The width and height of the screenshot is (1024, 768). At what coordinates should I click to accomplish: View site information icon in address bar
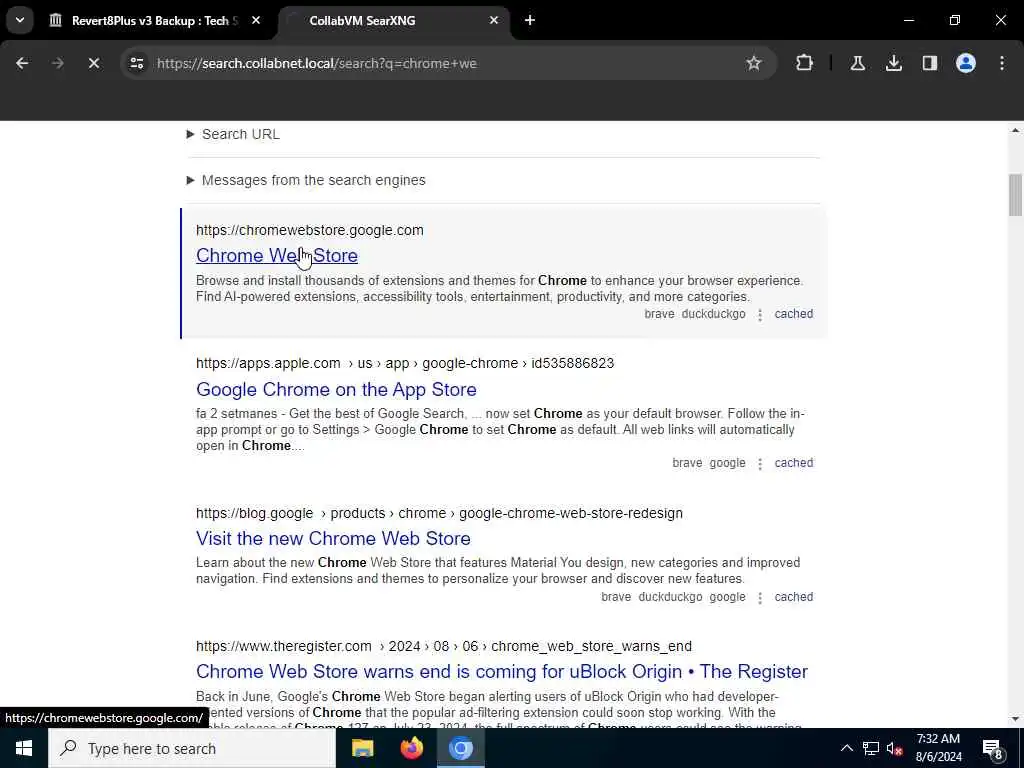[136, 63]
